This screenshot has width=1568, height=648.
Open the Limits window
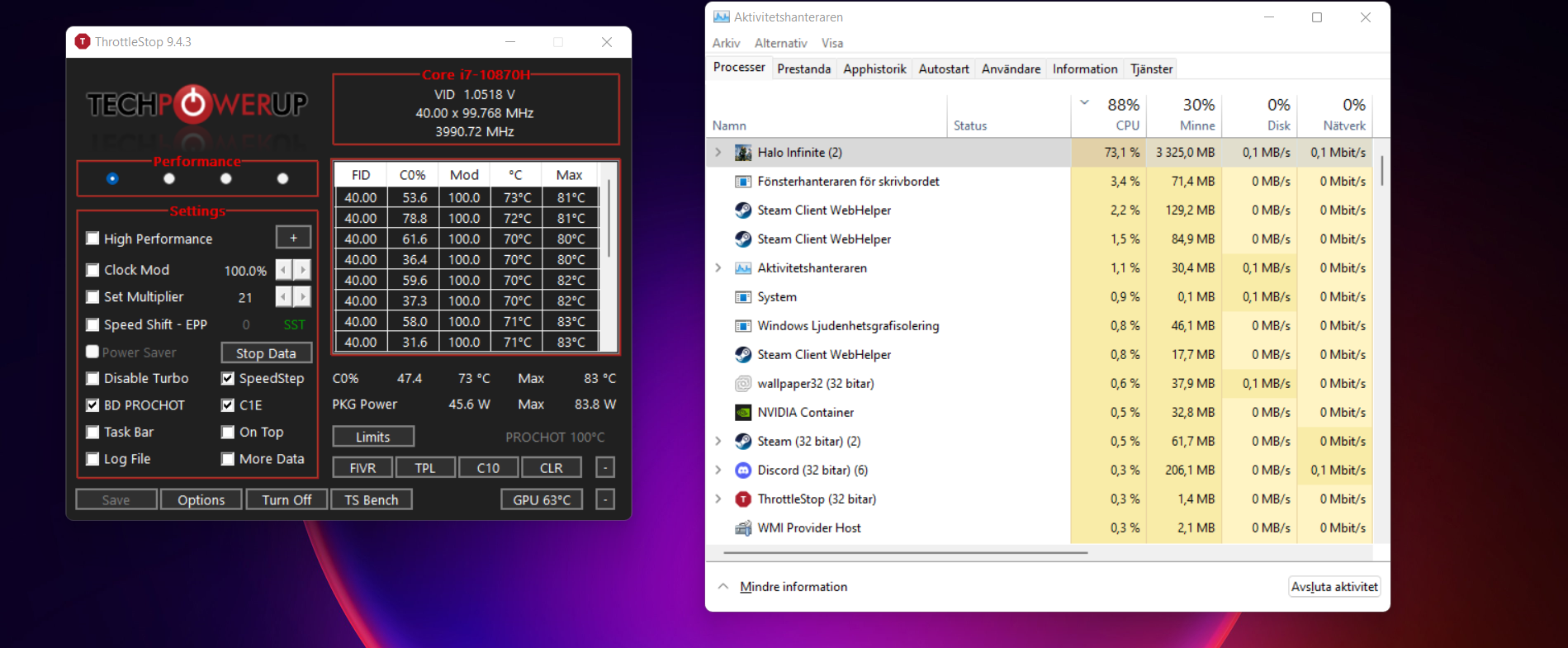coord(373,437)
